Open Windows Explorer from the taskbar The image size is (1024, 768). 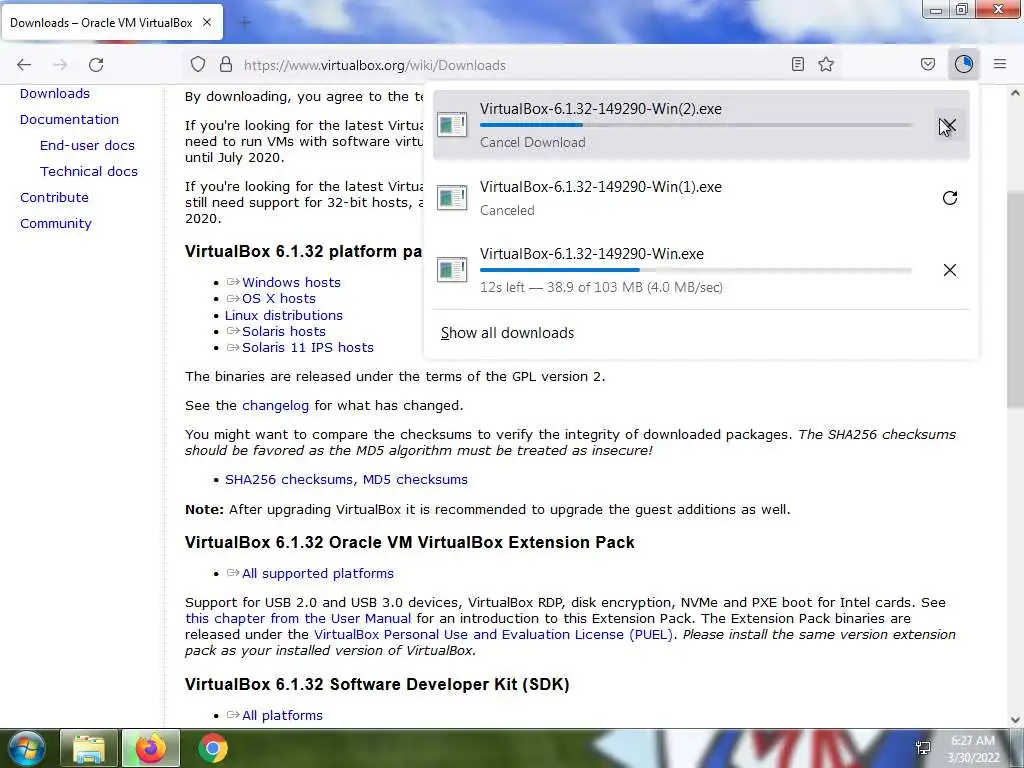click(x=89, y=748)
